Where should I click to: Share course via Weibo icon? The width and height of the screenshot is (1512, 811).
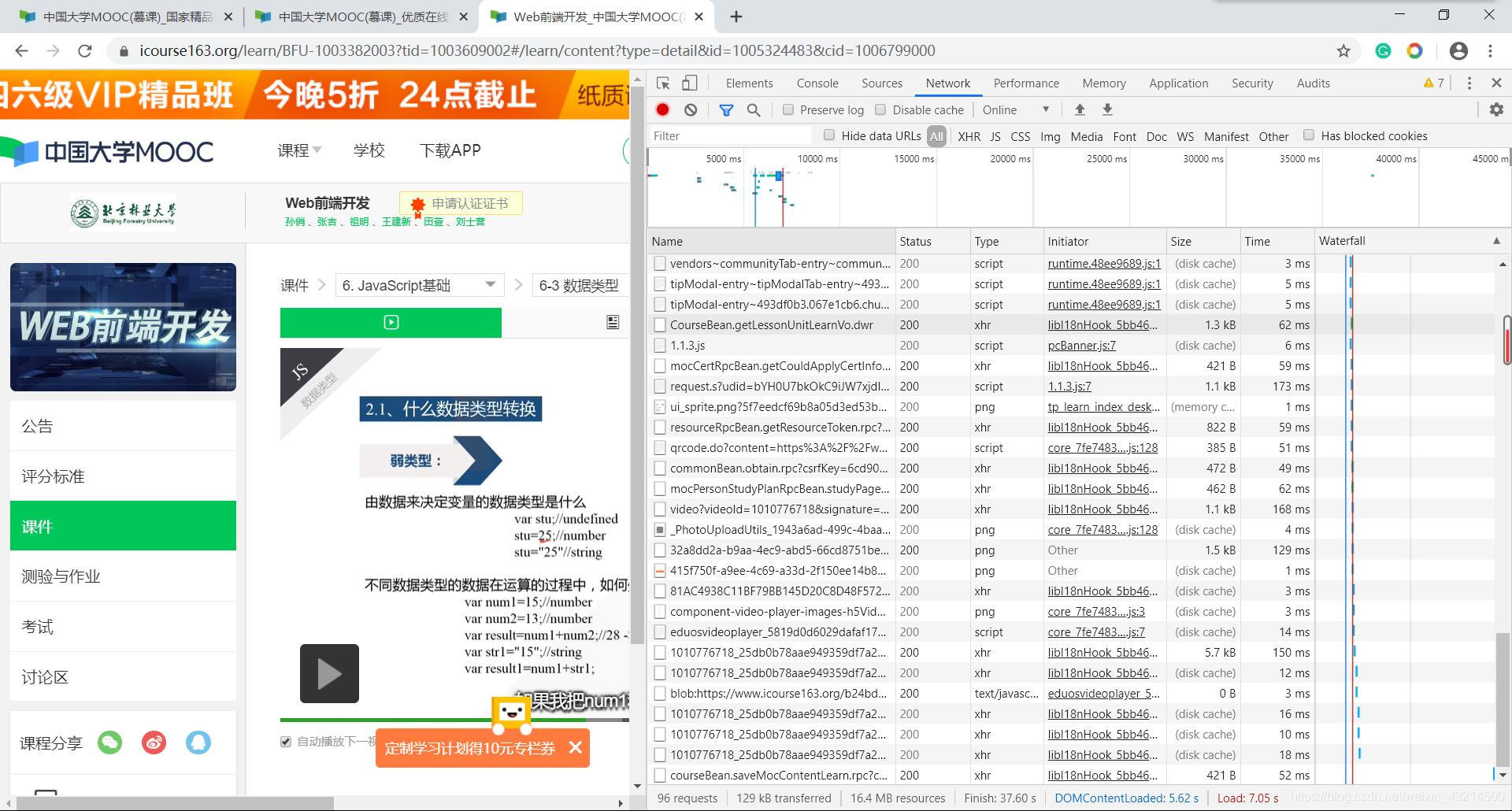(154, 742)
